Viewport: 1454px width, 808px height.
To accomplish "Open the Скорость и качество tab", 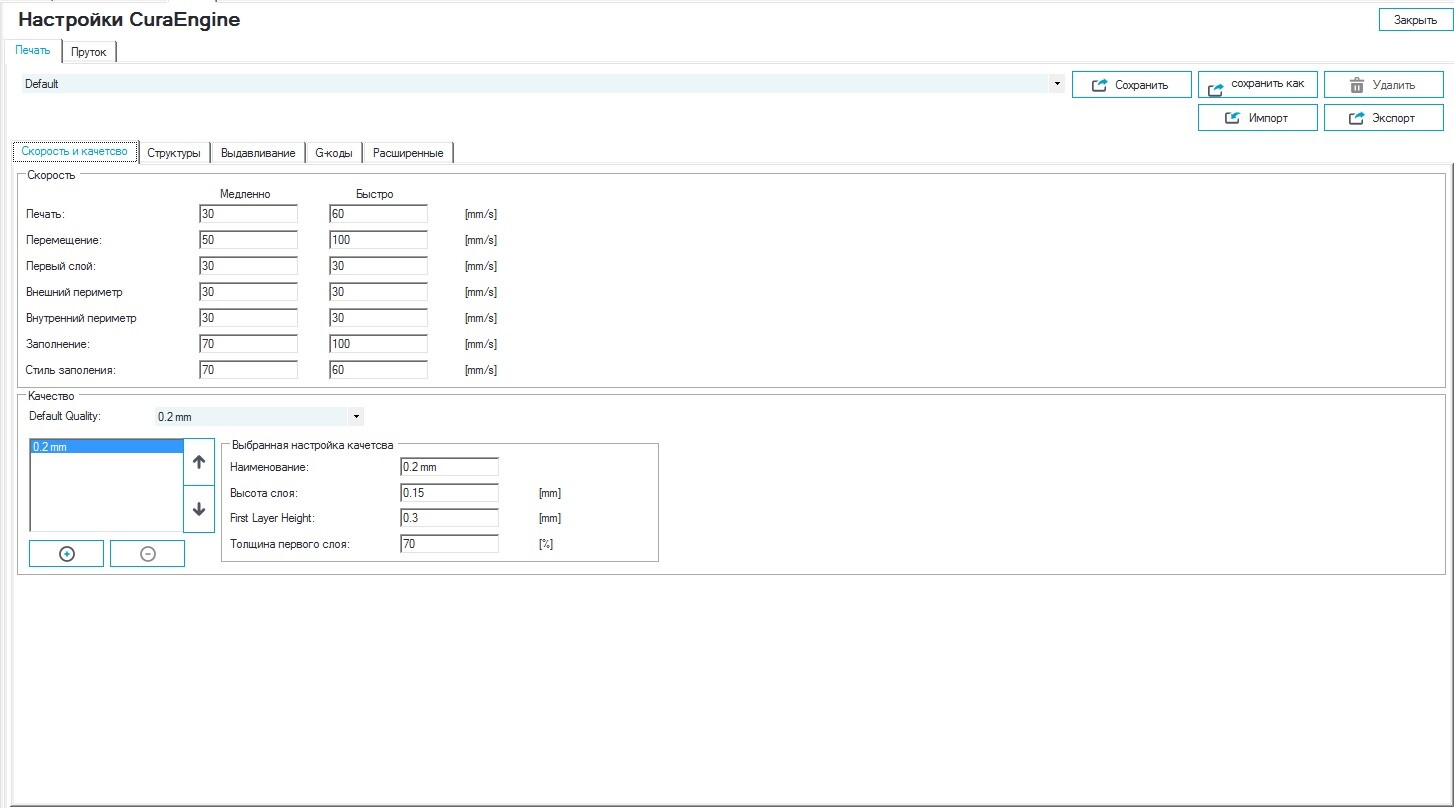I will (x=75, y=152).
